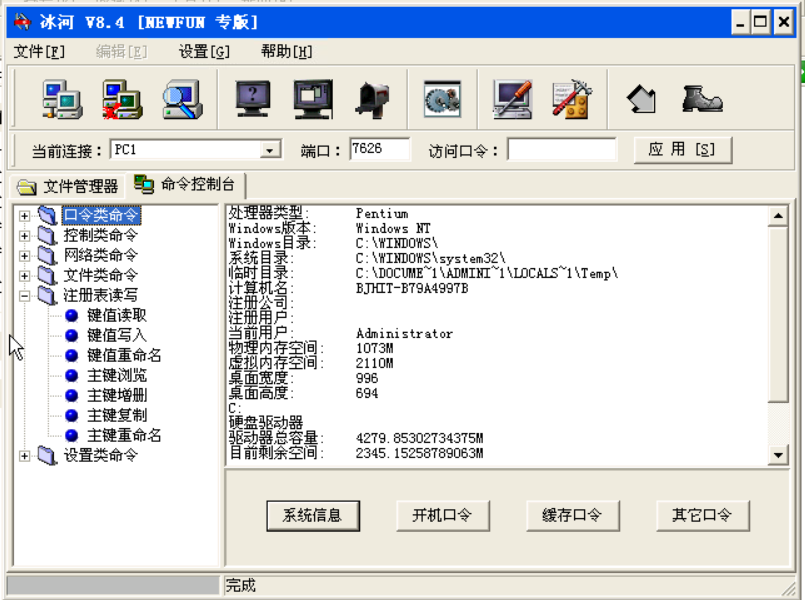Expand the 网络类命令 tree node
Viewport: 805px width, 600px height.
pos(24,256)
